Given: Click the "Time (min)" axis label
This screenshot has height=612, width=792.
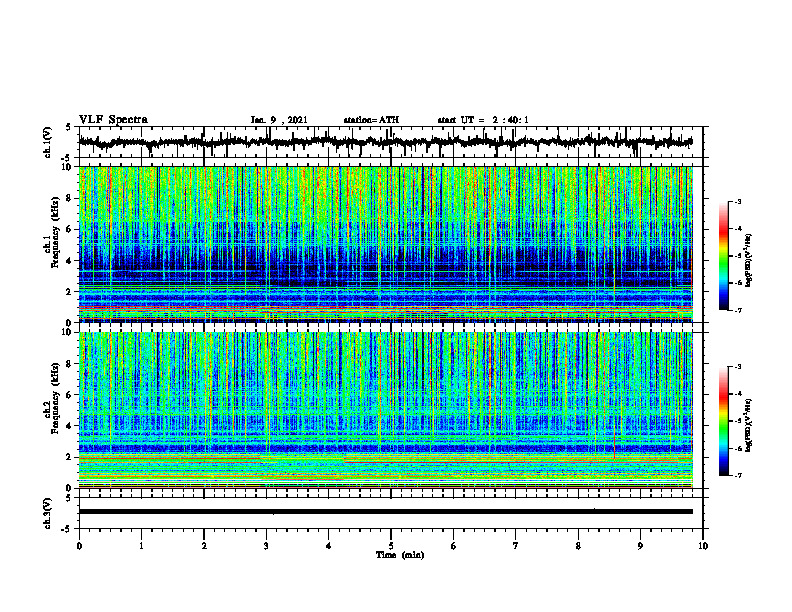Looking at the screenshot, I should (400, 555).
